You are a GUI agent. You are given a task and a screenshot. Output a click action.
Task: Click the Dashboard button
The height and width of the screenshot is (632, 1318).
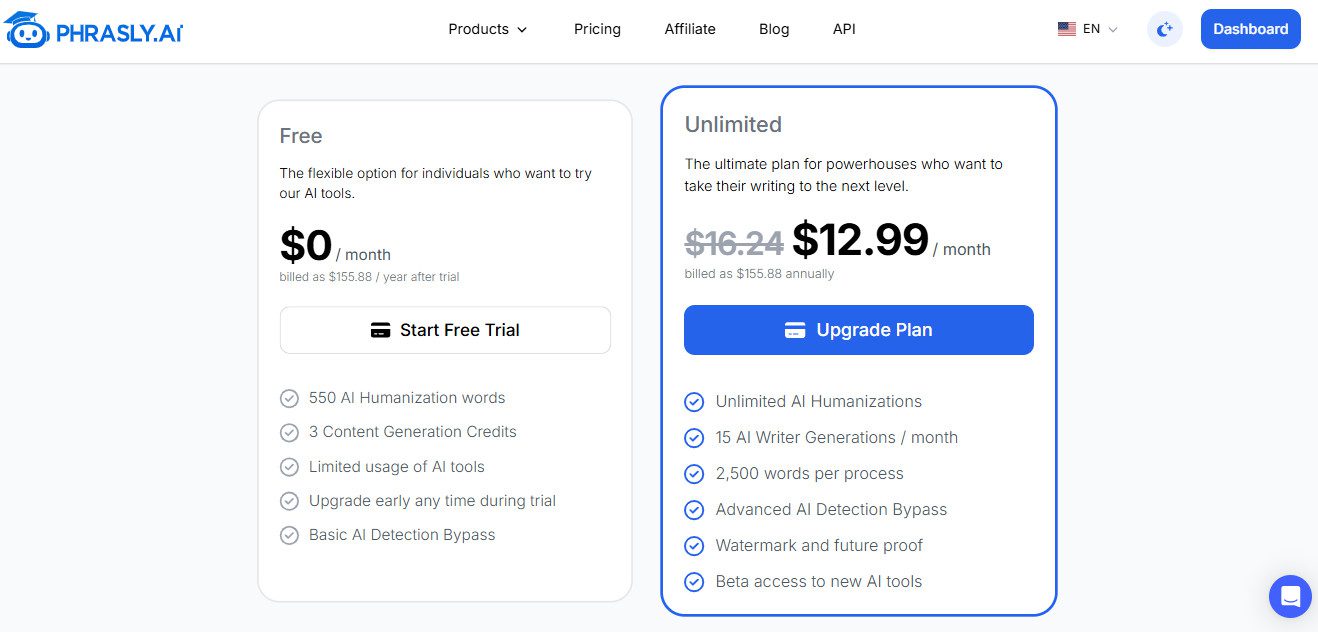(1250, 29)
